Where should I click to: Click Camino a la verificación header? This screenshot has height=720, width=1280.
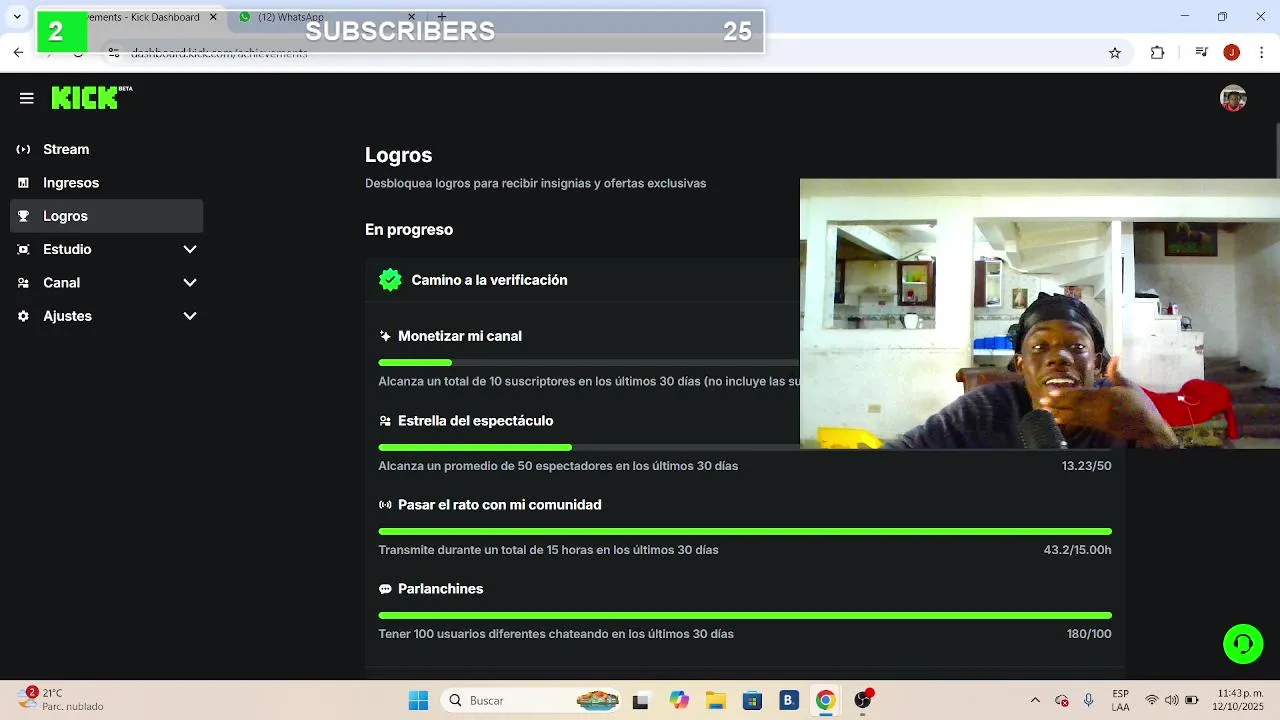pyautogui.click(x=489, y=280)
